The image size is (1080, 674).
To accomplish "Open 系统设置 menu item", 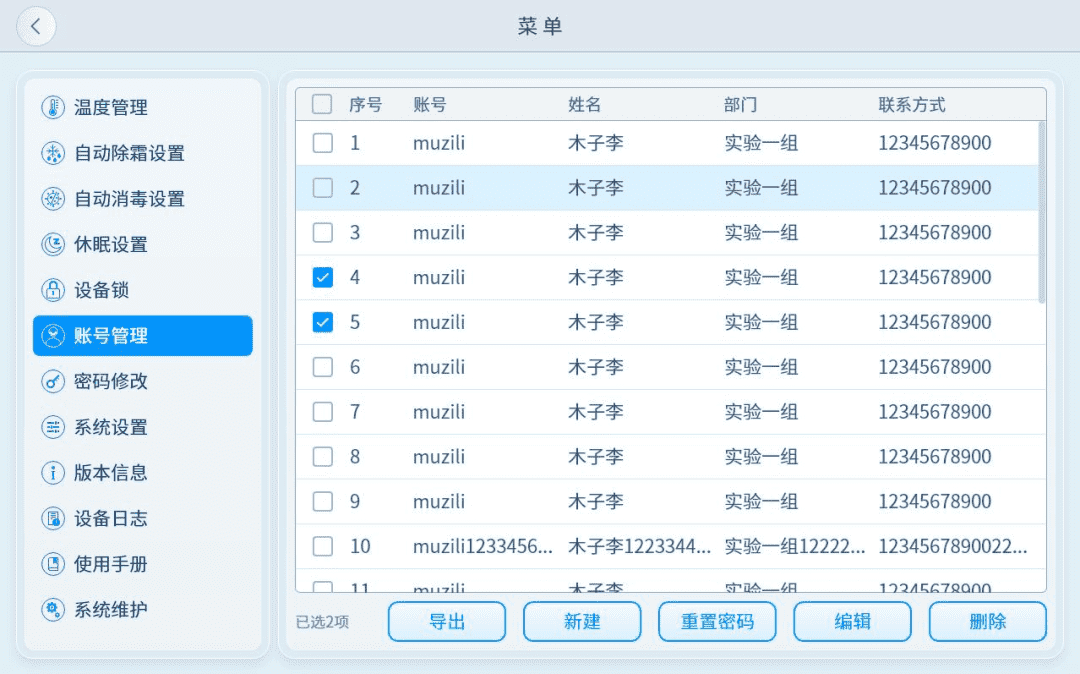I will tap(110, 428).
